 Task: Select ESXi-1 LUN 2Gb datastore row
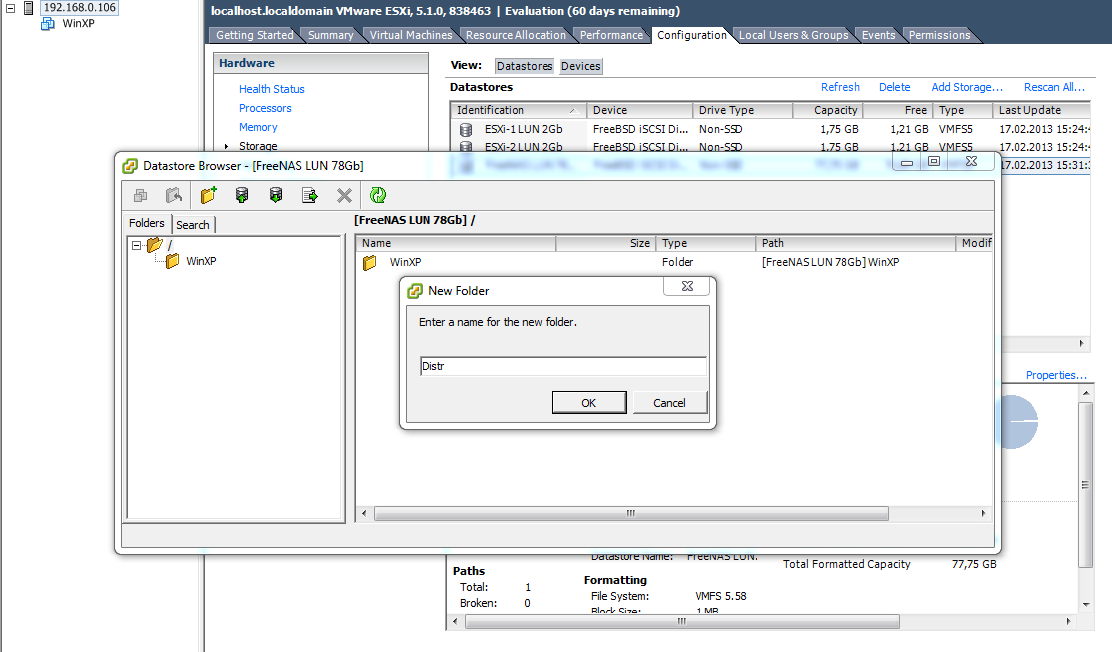pyautogui.click(x=770, y=129)
